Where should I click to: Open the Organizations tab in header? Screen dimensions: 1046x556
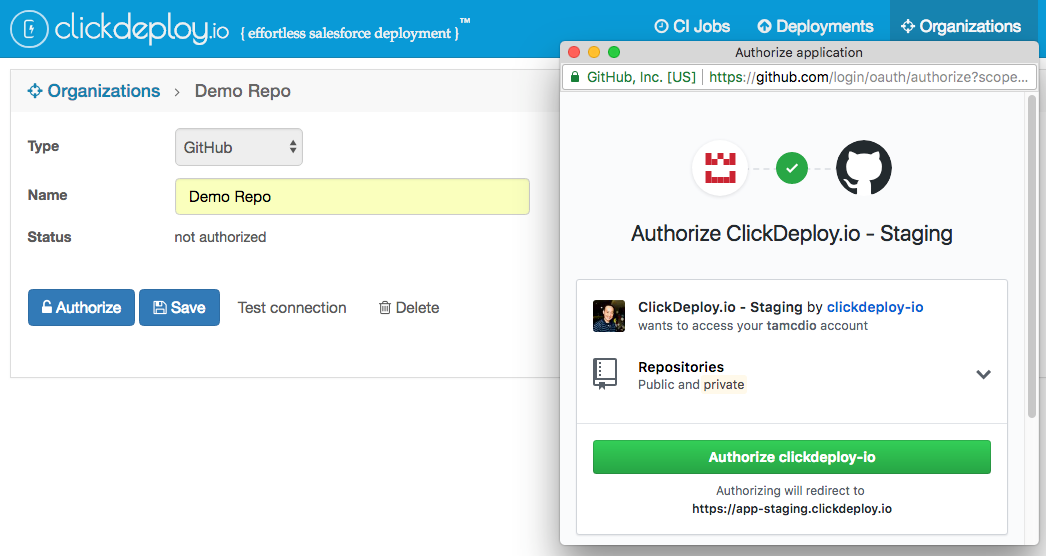click(961, 26)
